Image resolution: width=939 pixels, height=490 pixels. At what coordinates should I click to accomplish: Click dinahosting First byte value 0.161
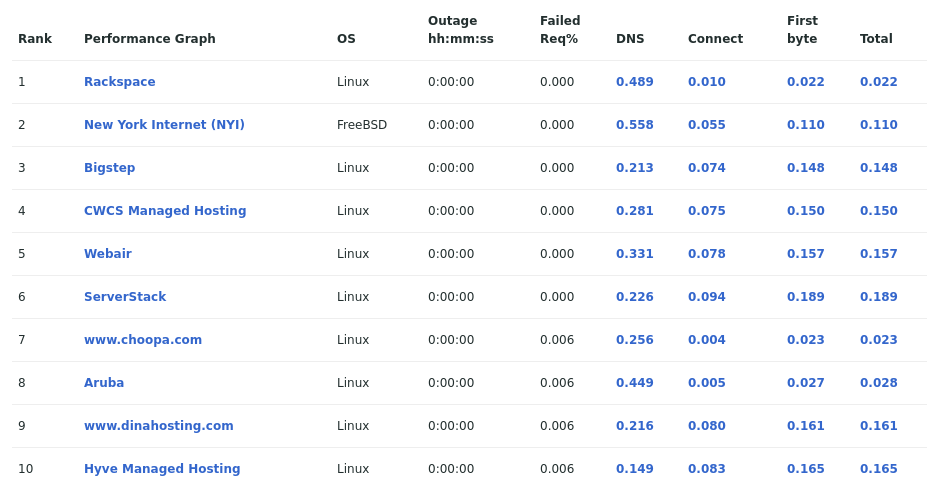(x=805, y=426)
